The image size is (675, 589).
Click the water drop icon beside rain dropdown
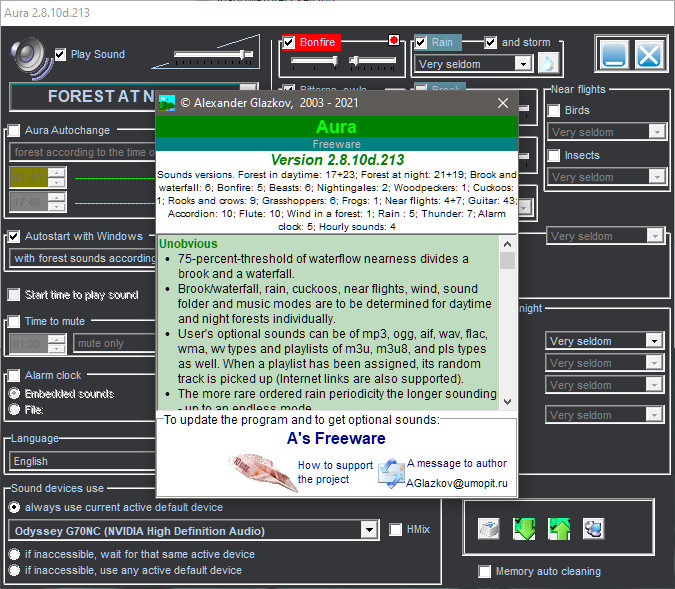tap(549, 64)
